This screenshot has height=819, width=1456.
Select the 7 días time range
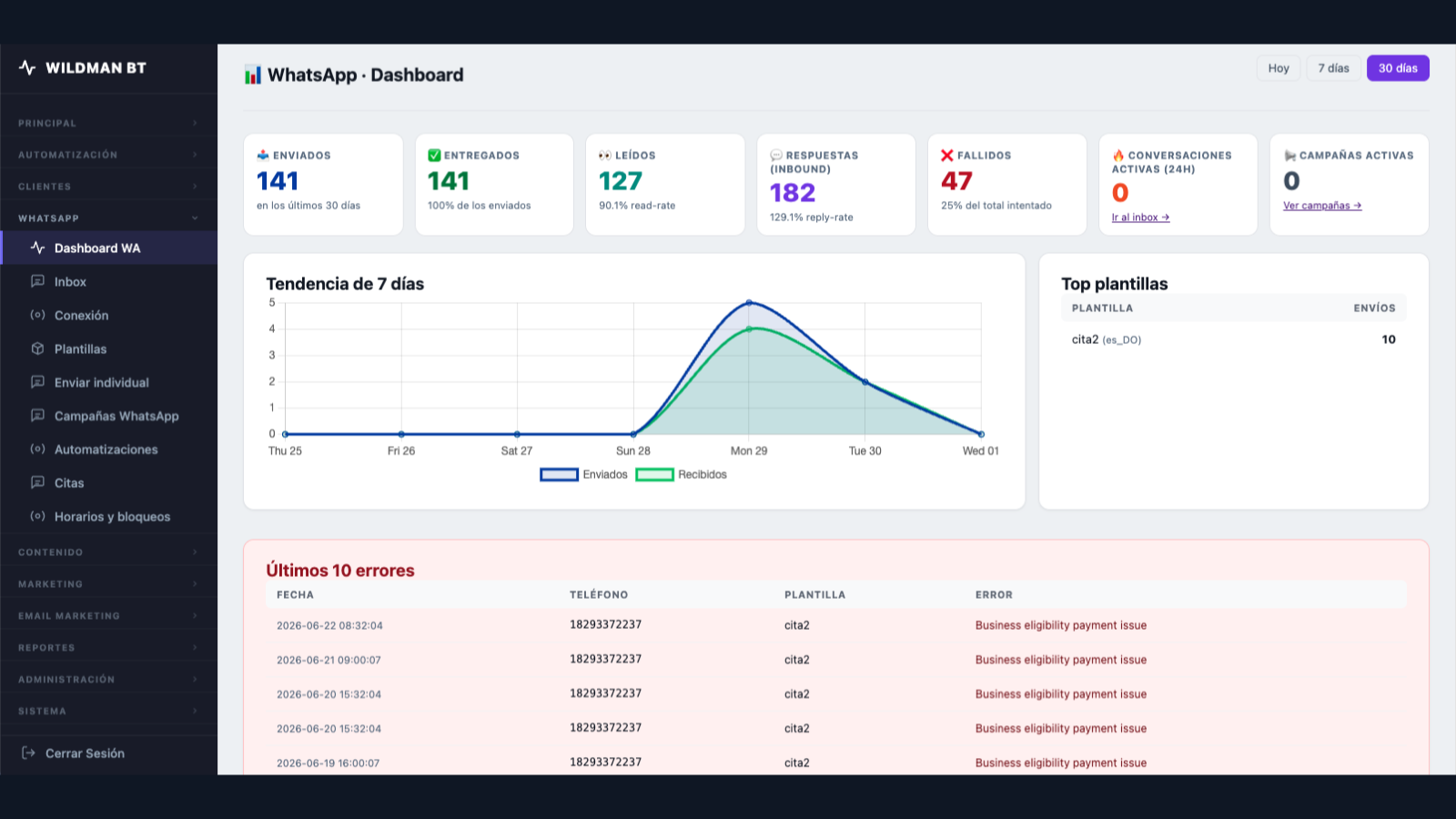1334,68
